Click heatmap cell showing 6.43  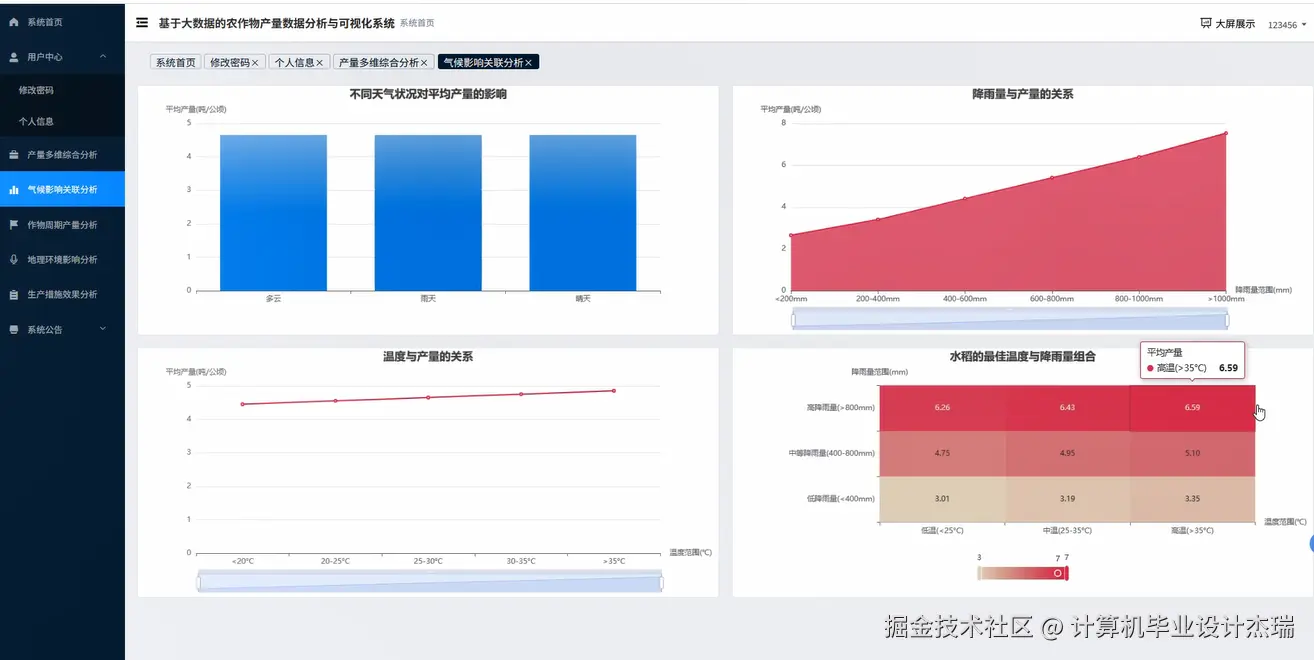(1067, 408)
